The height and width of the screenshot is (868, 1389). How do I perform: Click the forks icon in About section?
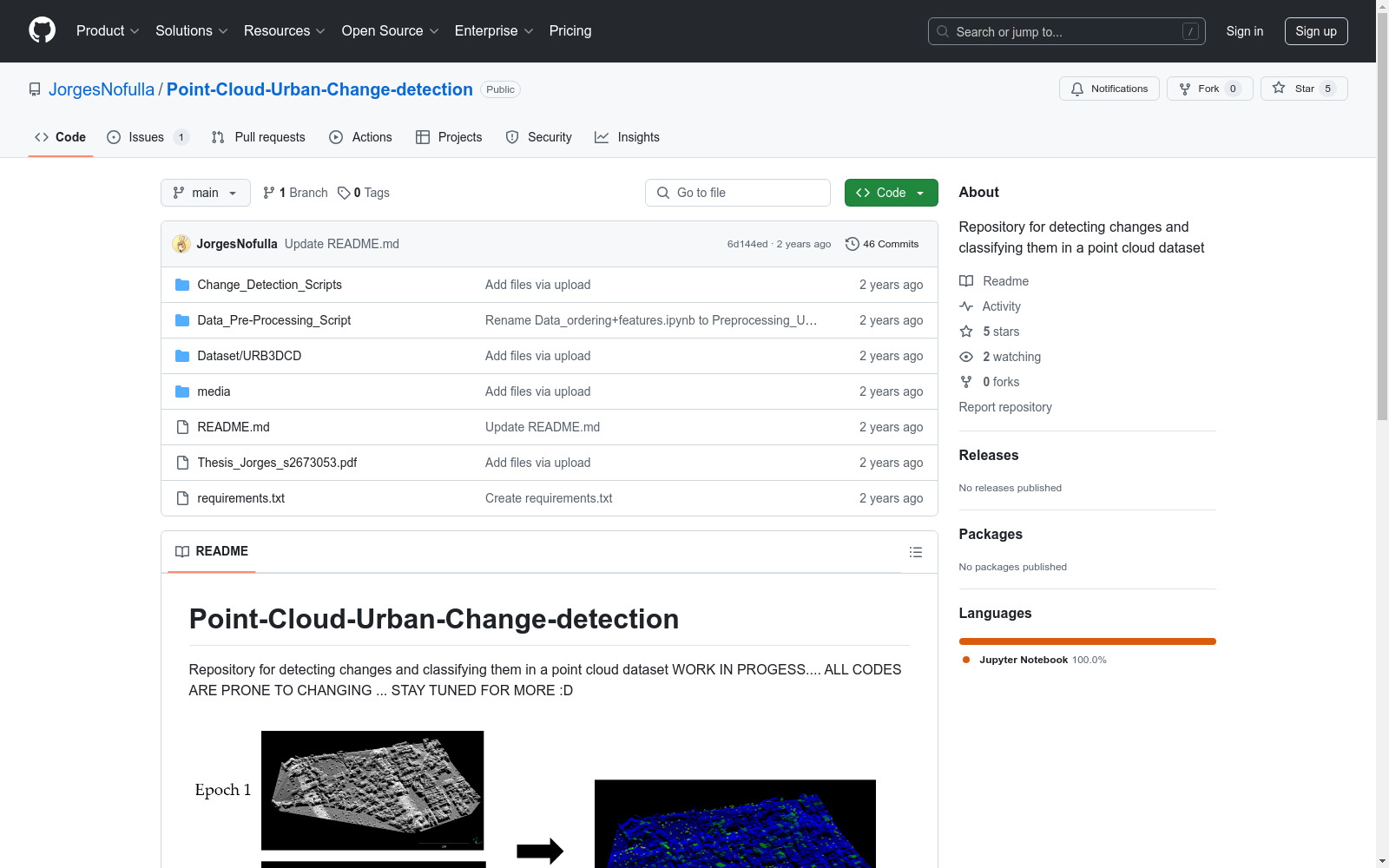[x=966, y=382]
